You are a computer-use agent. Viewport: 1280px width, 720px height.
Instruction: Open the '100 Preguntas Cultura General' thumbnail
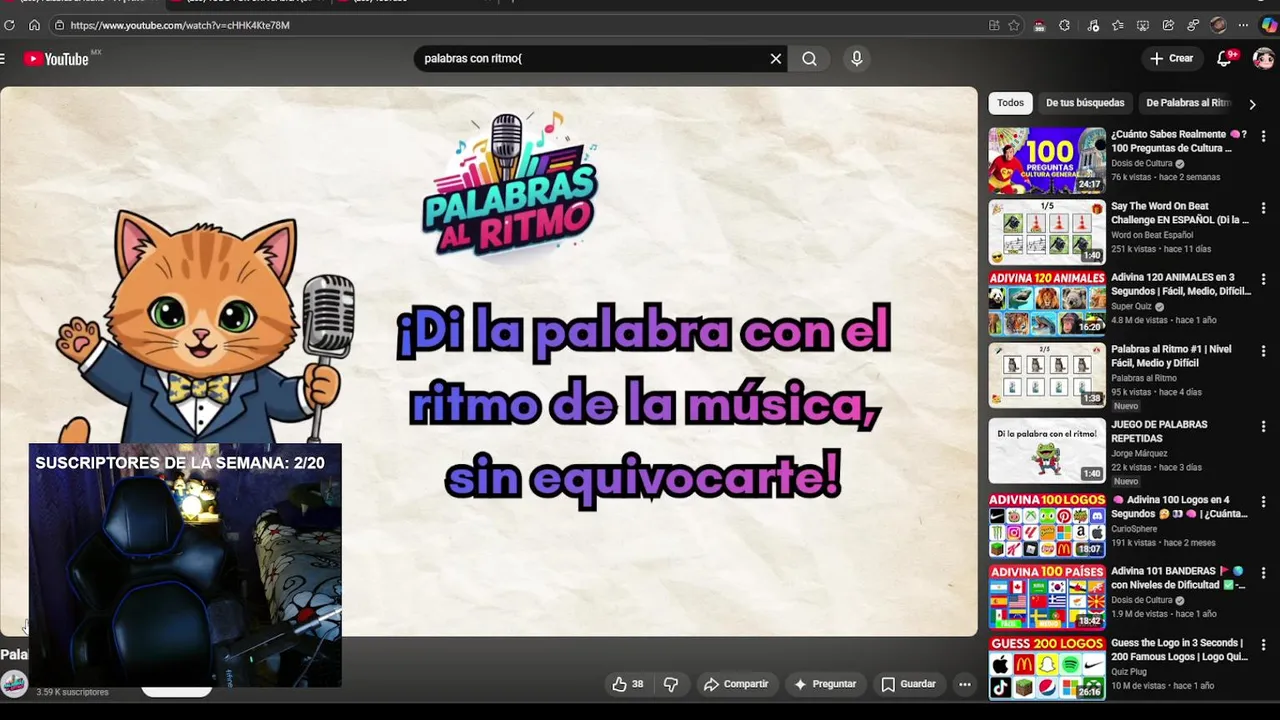[x=1047, y=160]
